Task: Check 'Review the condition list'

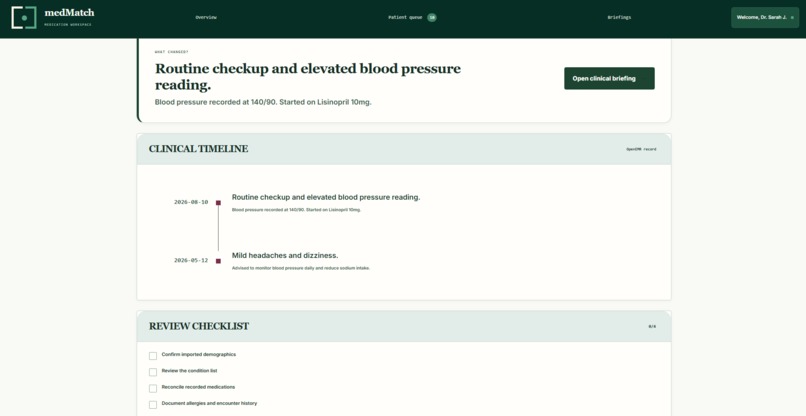Action: coord(153,372)
